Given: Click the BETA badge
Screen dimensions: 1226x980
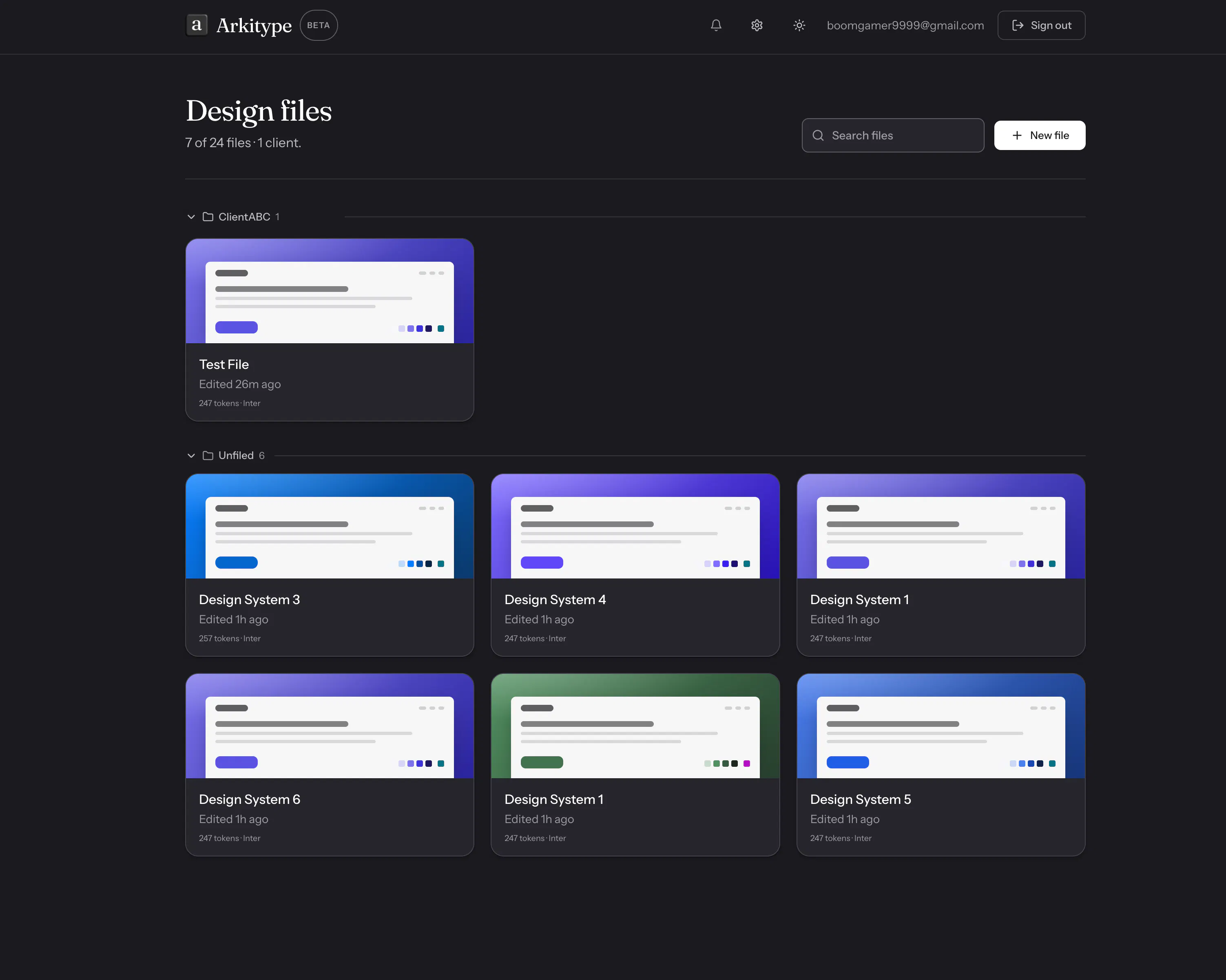Looking at the screenshot, I should [319, 25].
